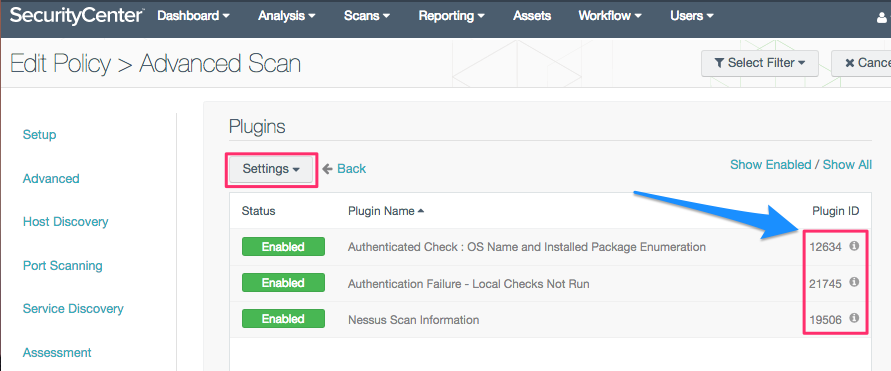The width and height of the screenshot is (891, 371).
Task: Click plugin ID 19506
Action: 825,319
